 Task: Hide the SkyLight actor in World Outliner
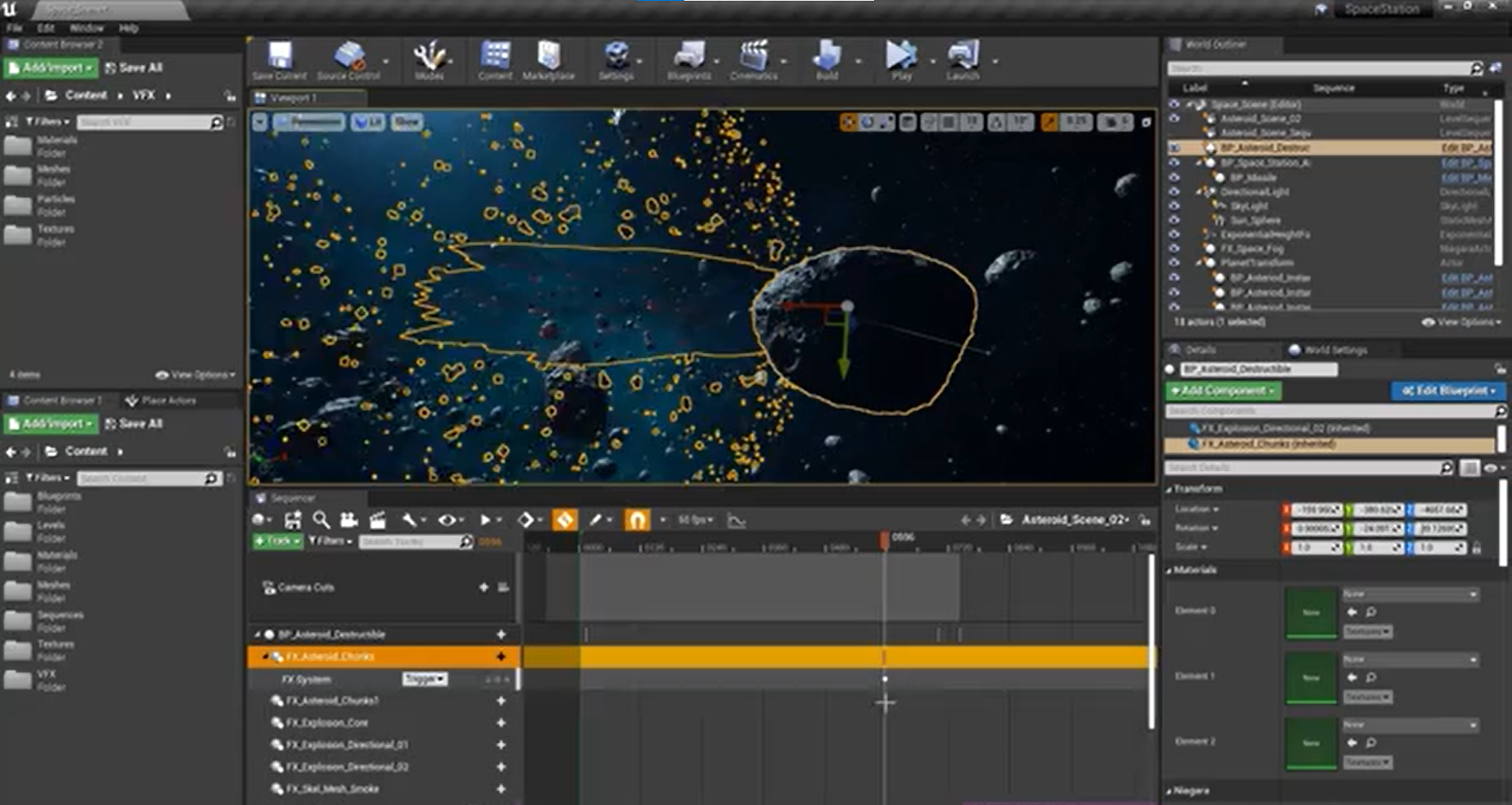tap(1174, 206)
